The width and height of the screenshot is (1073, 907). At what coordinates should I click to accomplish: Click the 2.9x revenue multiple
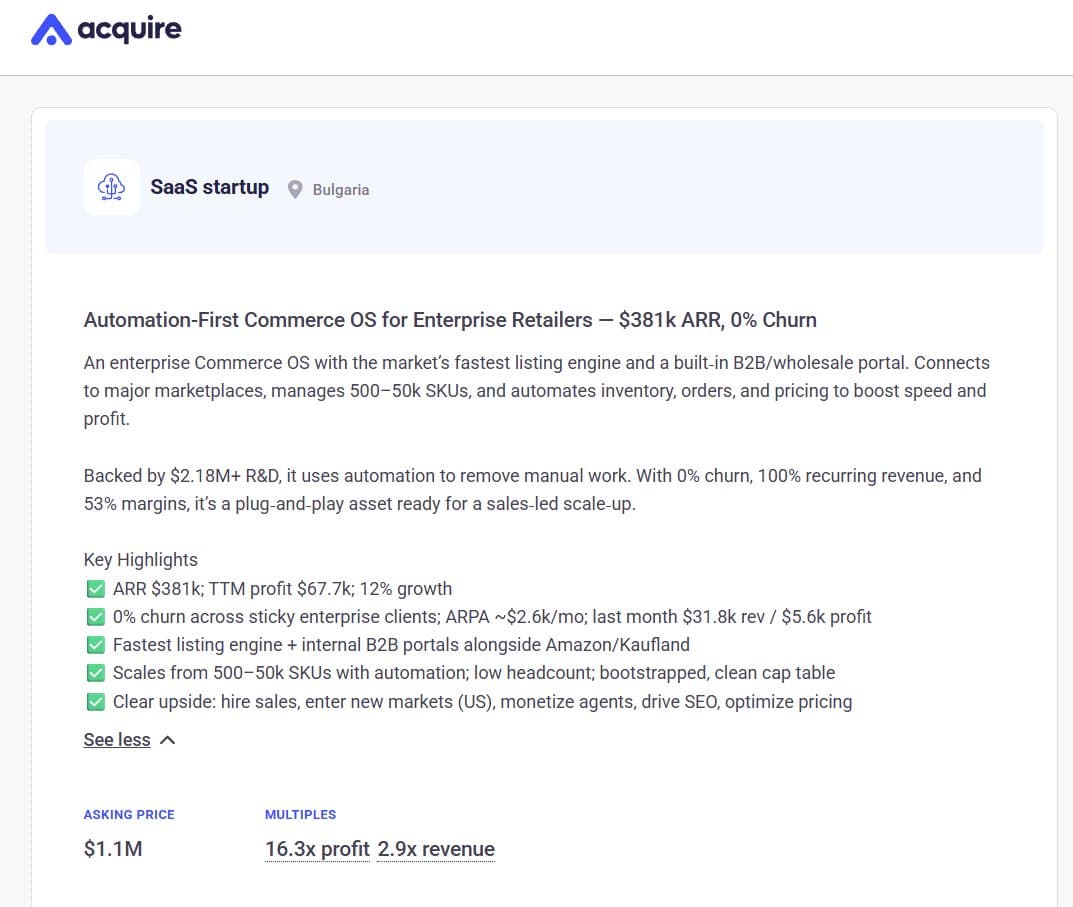[436, 849]
